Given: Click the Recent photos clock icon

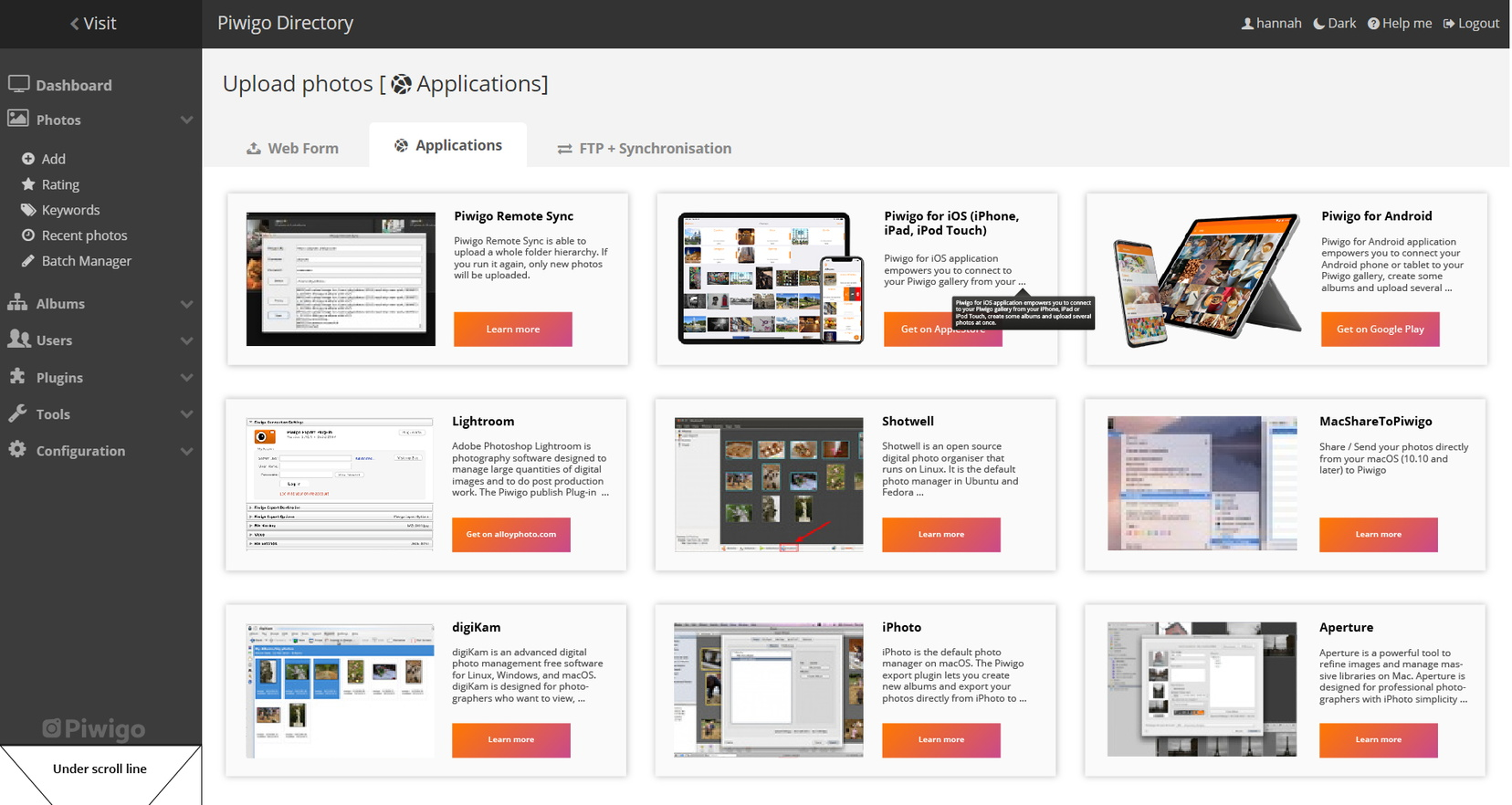Looking at the screenshot, I should pyautogui.click(x=28, y=235).
